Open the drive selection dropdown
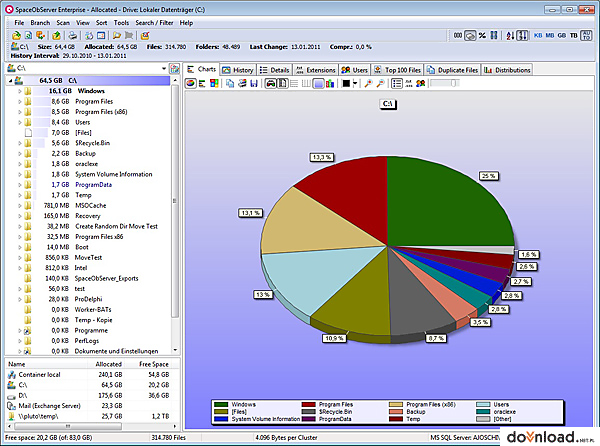 [164, 68]
